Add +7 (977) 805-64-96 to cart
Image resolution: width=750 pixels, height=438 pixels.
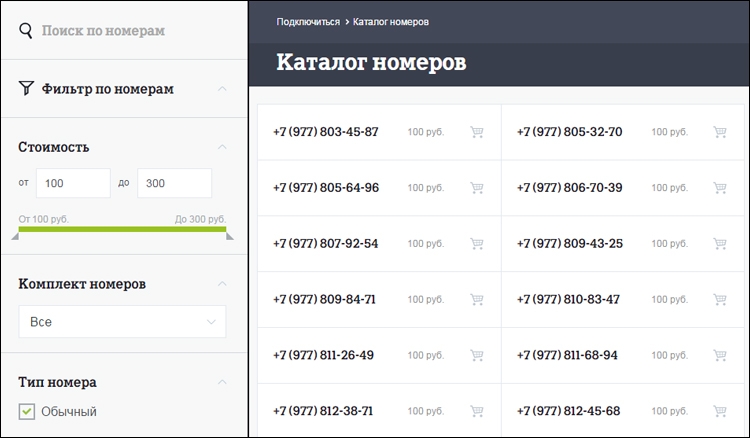(477, 188)
